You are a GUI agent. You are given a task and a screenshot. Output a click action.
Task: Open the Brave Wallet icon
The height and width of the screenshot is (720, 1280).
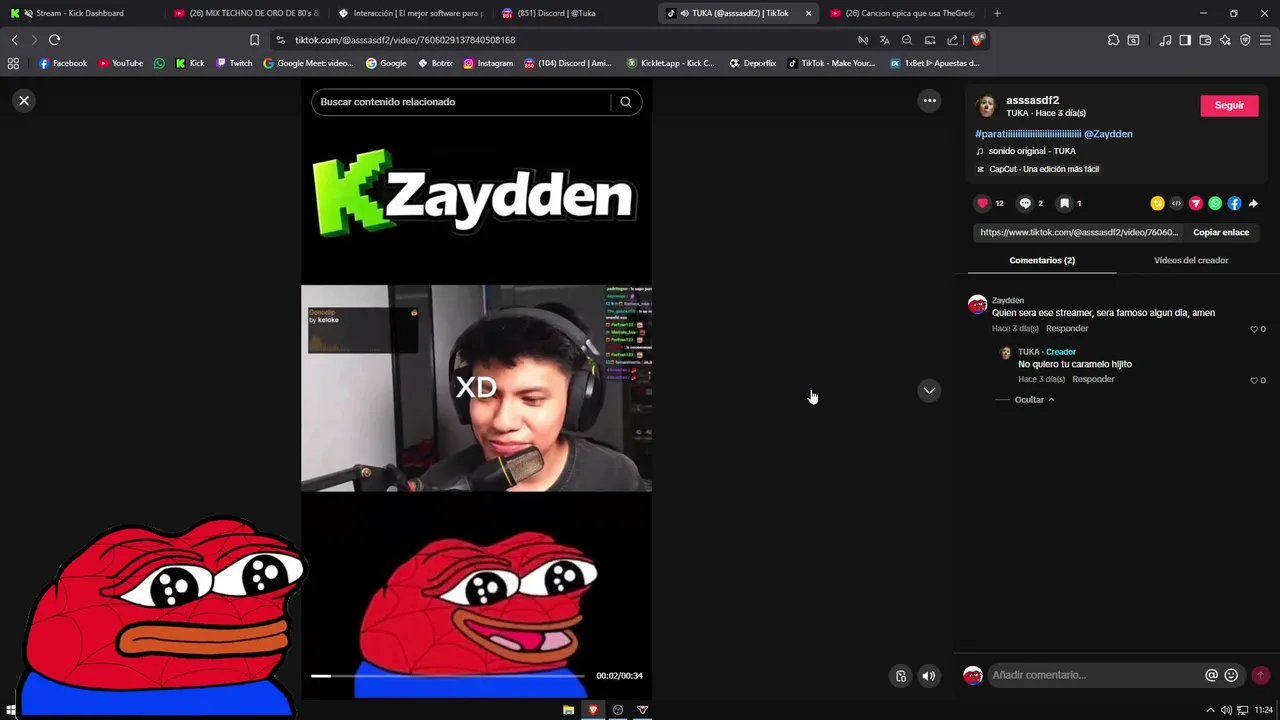click(1205, 40)
